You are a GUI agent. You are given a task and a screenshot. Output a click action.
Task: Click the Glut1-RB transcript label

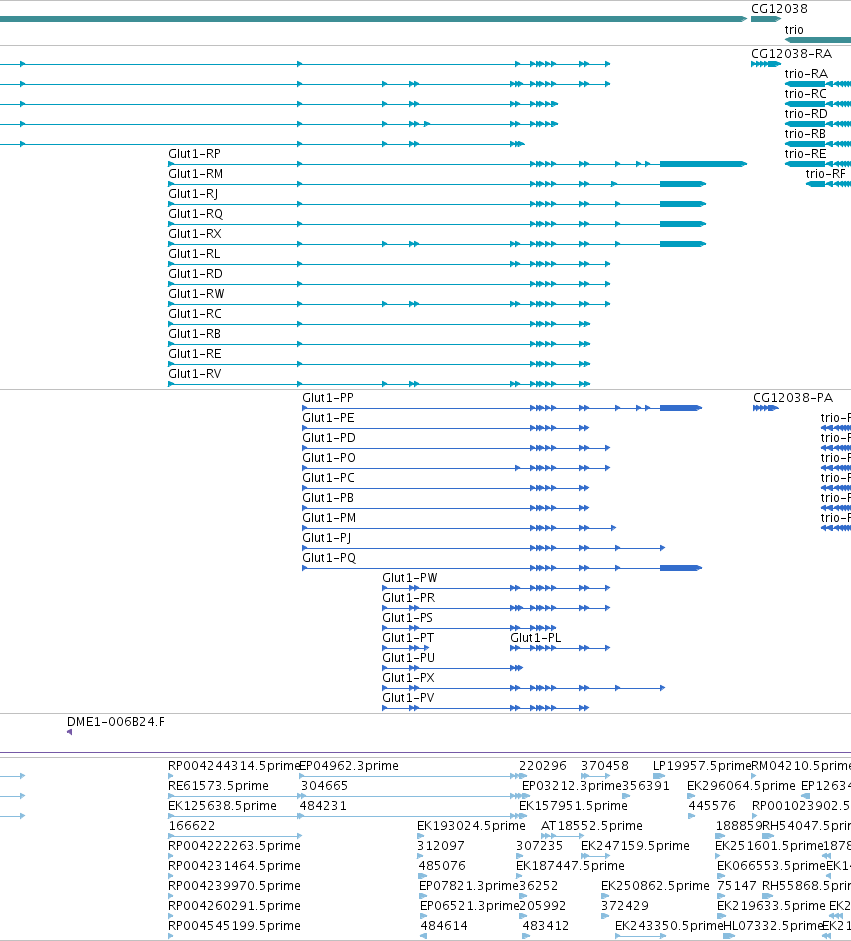point(194,334)
